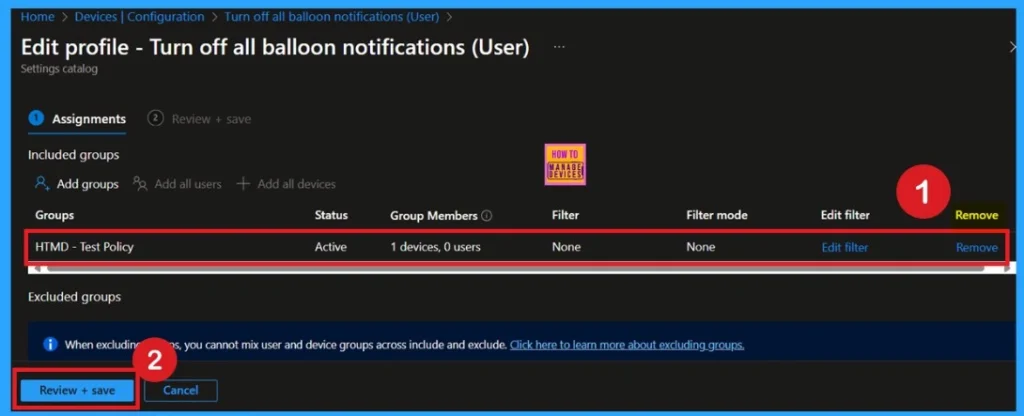Click the horizontal scrollbar under groups table
This screenshot has width=1024, height=416.
tap(516, 268)
